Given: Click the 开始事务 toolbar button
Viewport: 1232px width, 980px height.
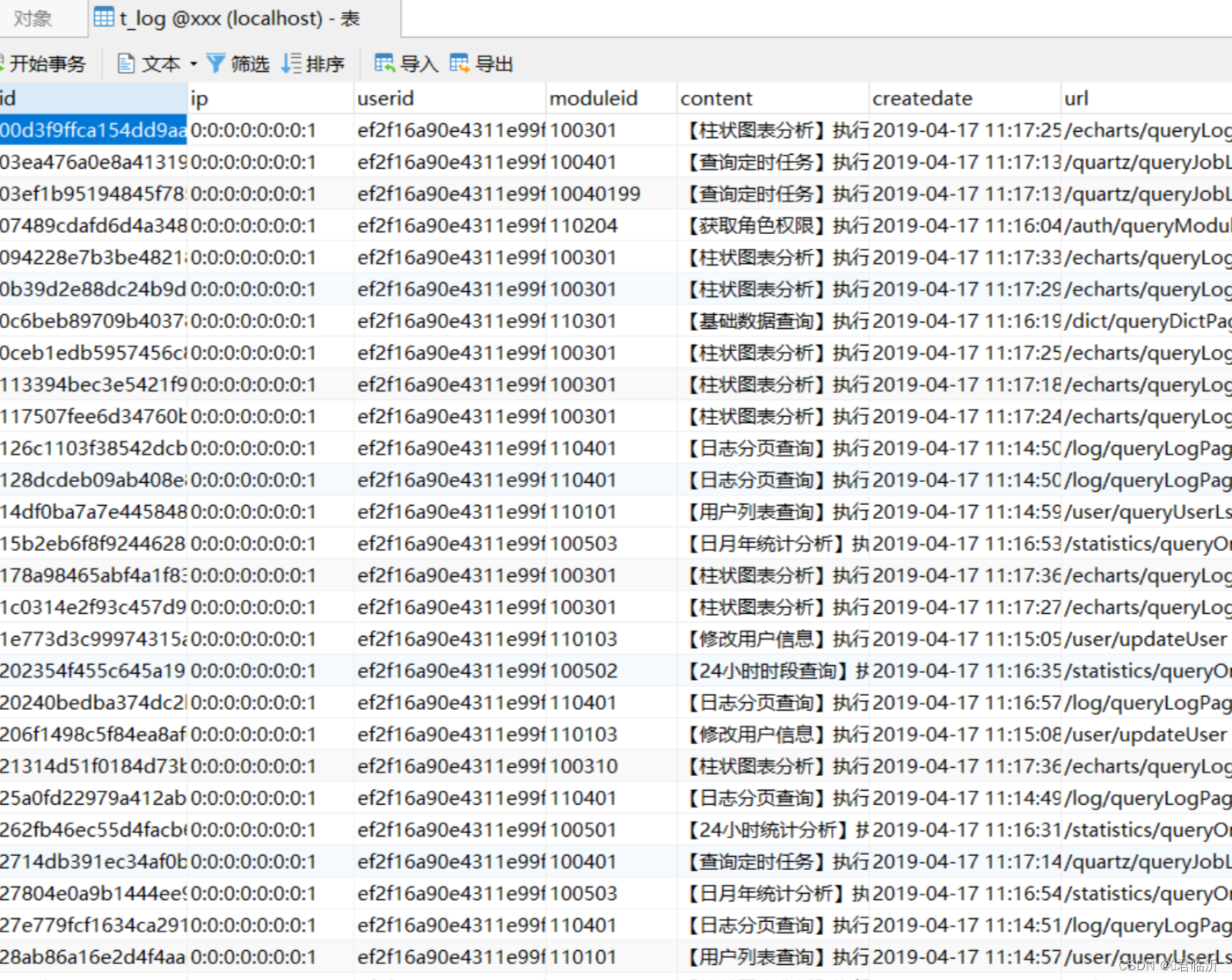Looking at the screenshot, I should tap(44, 64).
